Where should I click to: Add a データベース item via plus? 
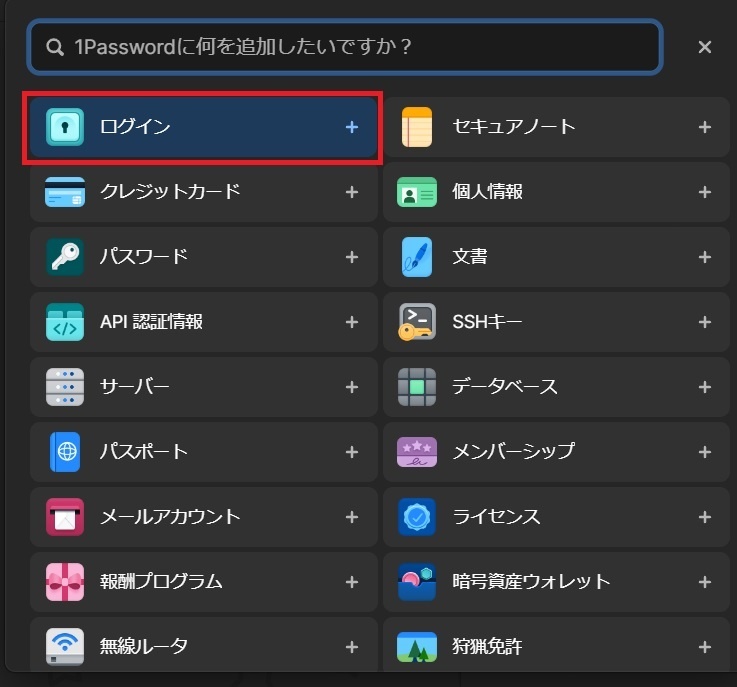(705, 387)
